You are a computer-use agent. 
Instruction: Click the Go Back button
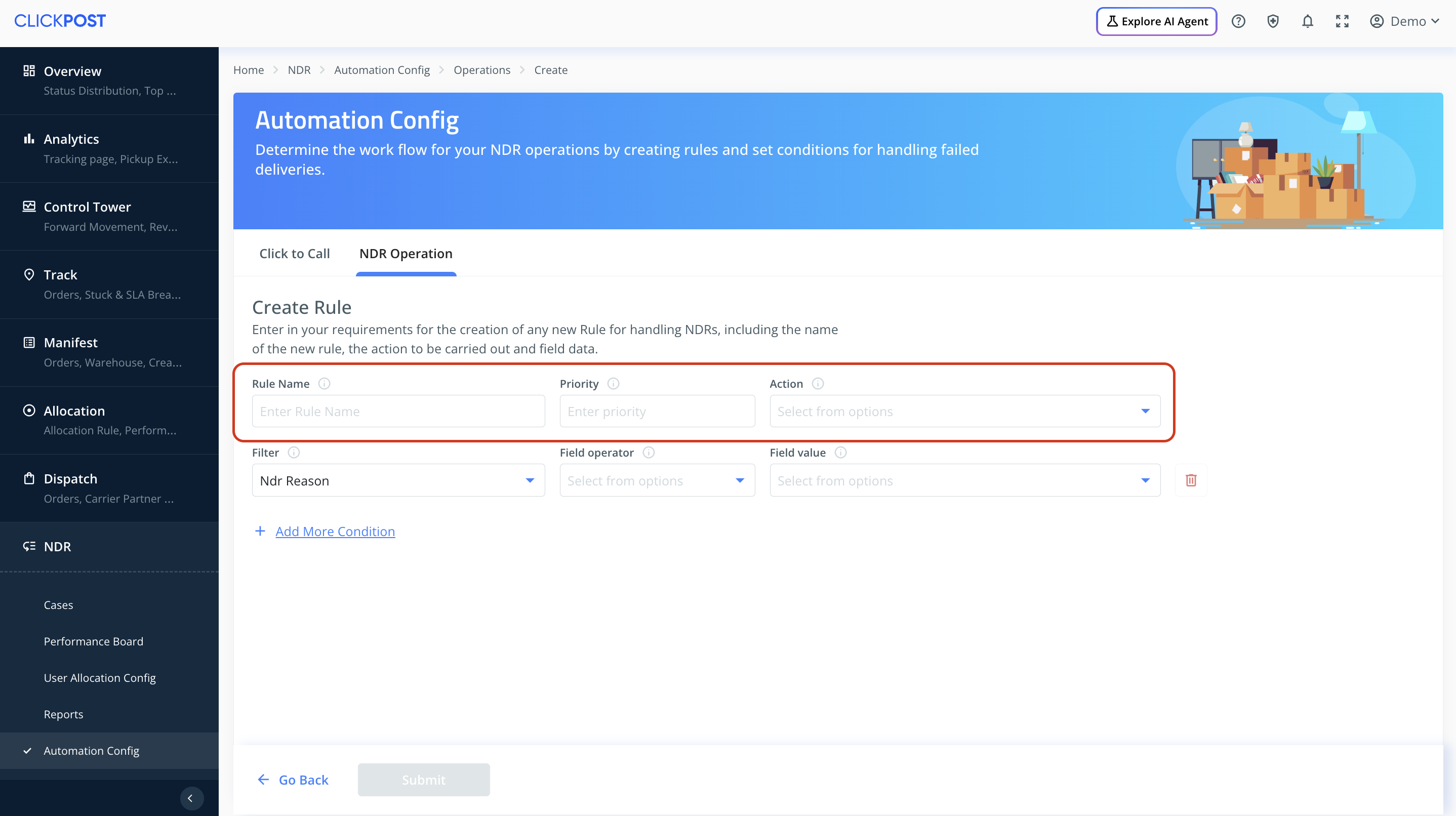(293, 780)
